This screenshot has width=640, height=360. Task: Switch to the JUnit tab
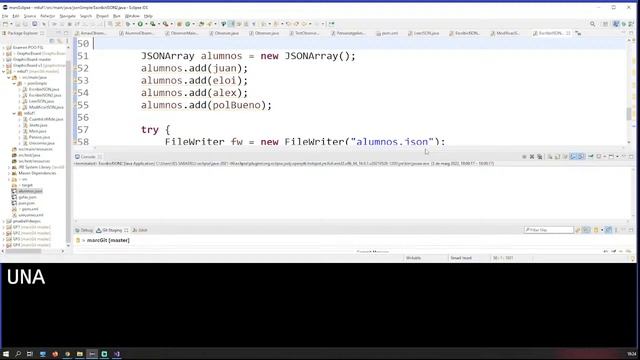point(140,230)
